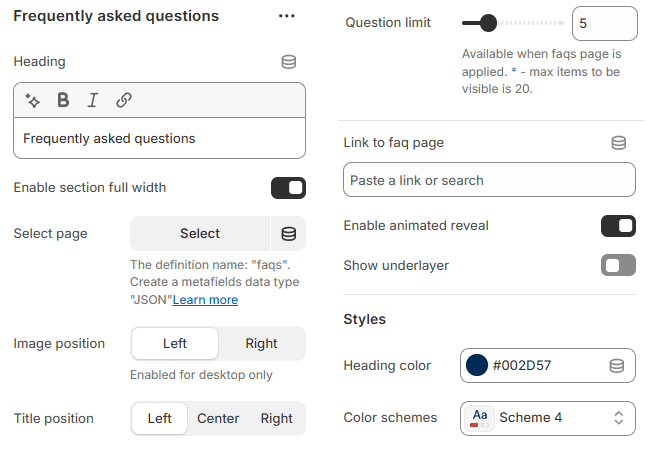Set Image position to Right

point(261,343)
